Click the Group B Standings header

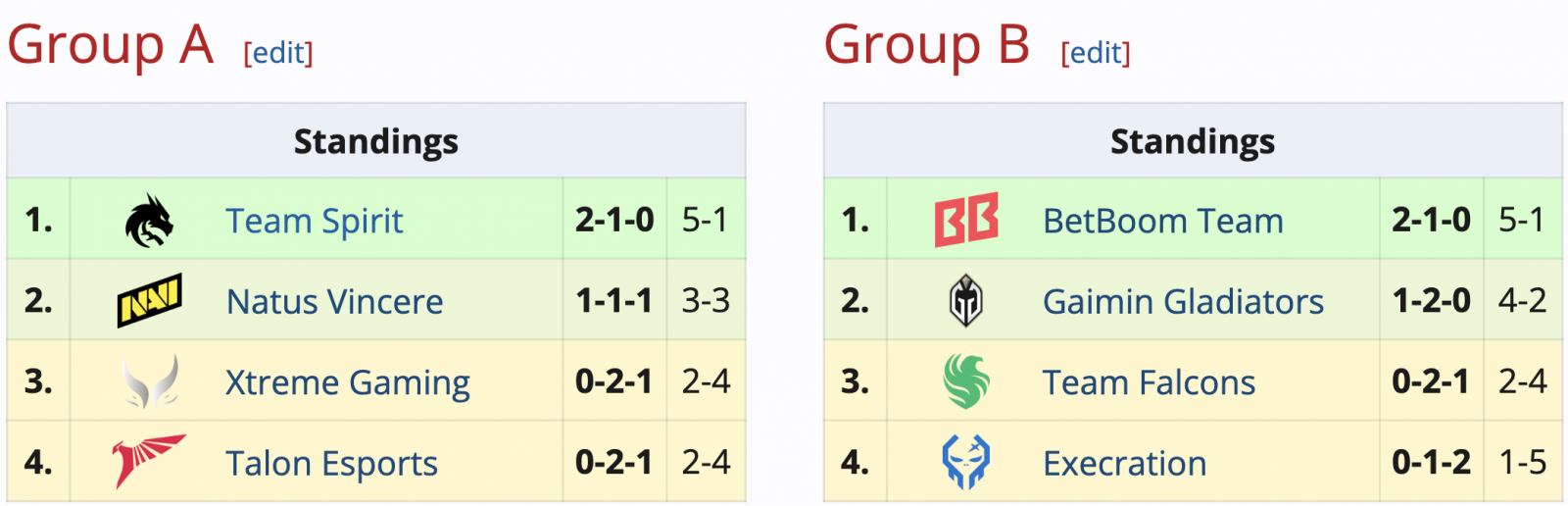tap(1193, 141)
